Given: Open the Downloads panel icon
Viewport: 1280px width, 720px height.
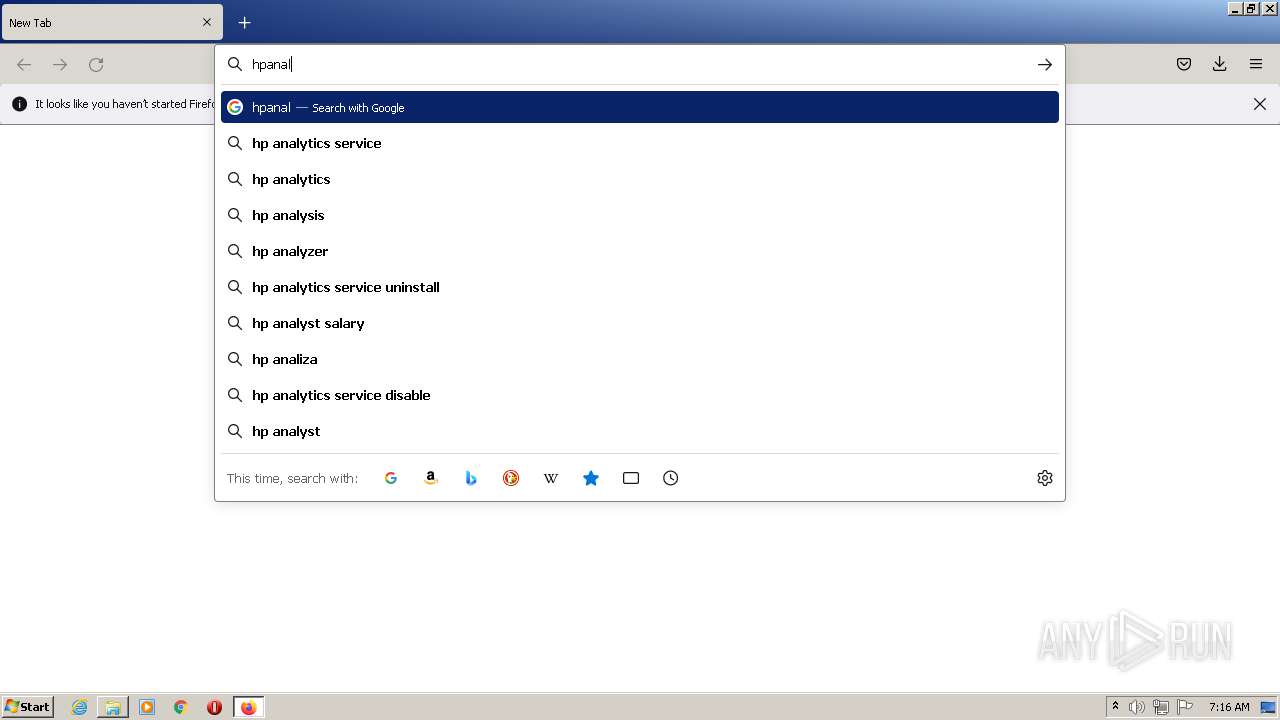Looking at the screenshot, I should 1220,64.
